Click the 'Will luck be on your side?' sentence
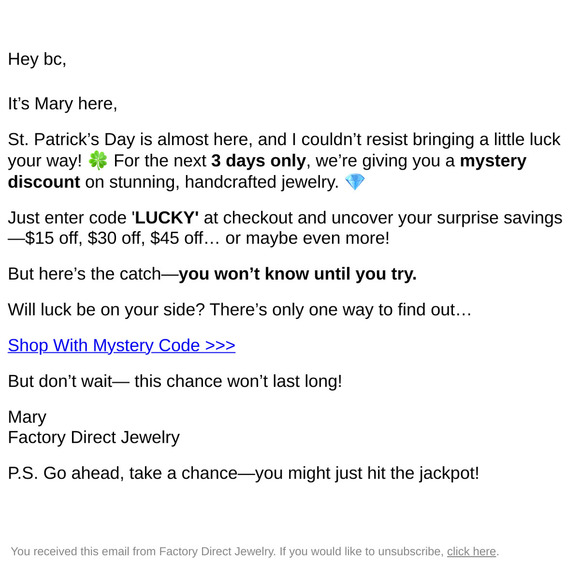Viewport: 580px width, 562px height. click(x=240, y=310)
